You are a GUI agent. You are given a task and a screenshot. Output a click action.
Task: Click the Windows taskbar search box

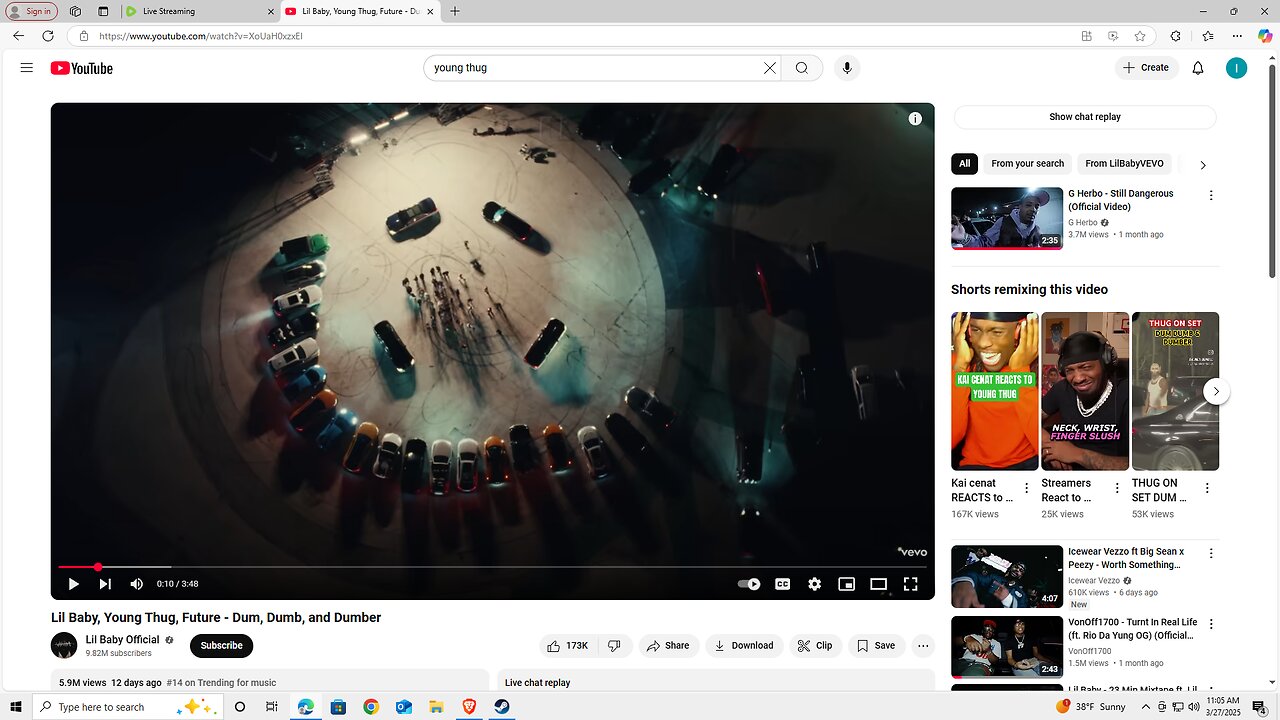tap(127, 707)
